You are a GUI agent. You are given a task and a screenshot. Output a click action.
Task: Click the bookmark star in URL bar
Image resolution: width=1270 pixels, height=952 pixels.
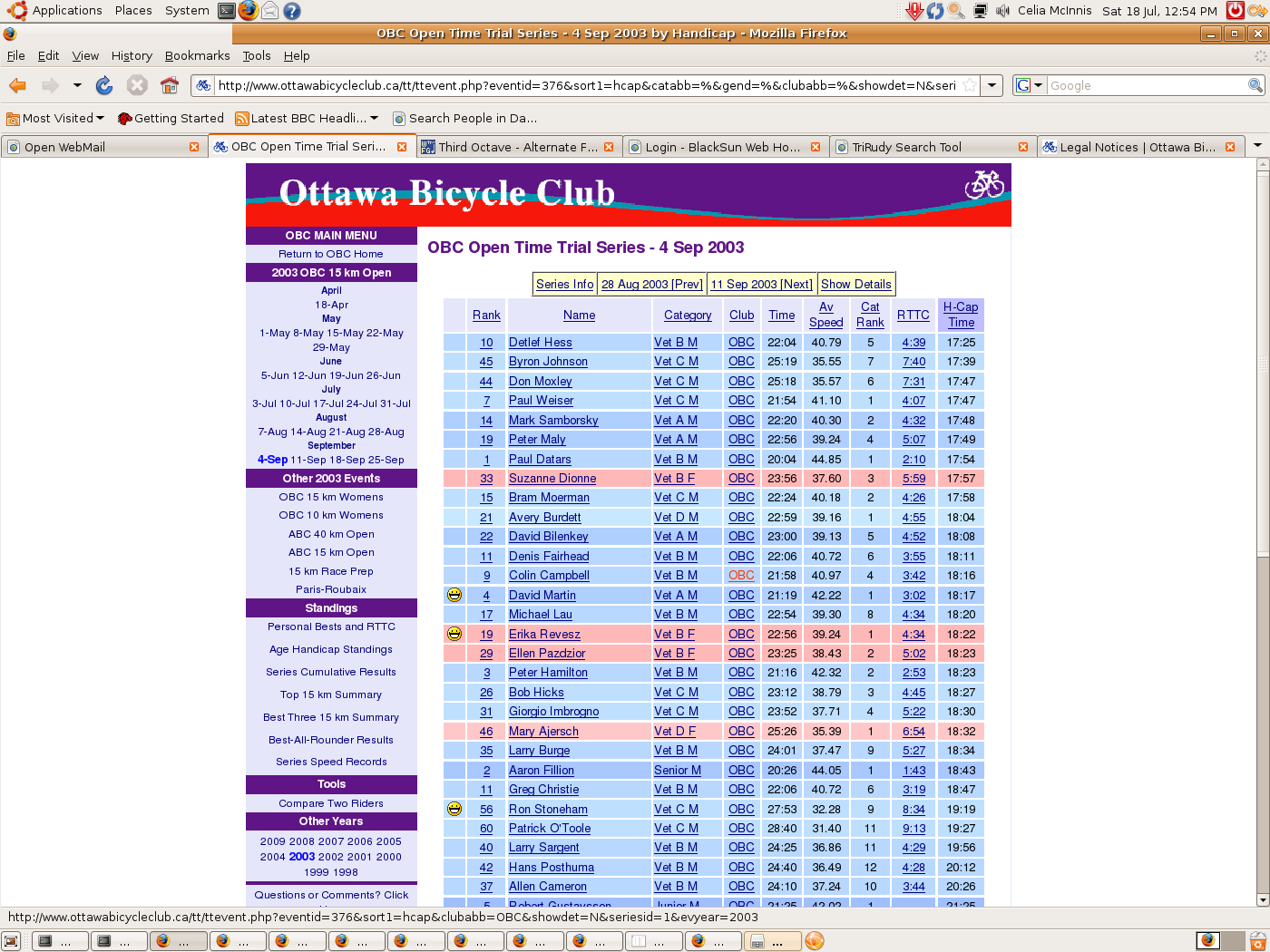click(970, 85)
